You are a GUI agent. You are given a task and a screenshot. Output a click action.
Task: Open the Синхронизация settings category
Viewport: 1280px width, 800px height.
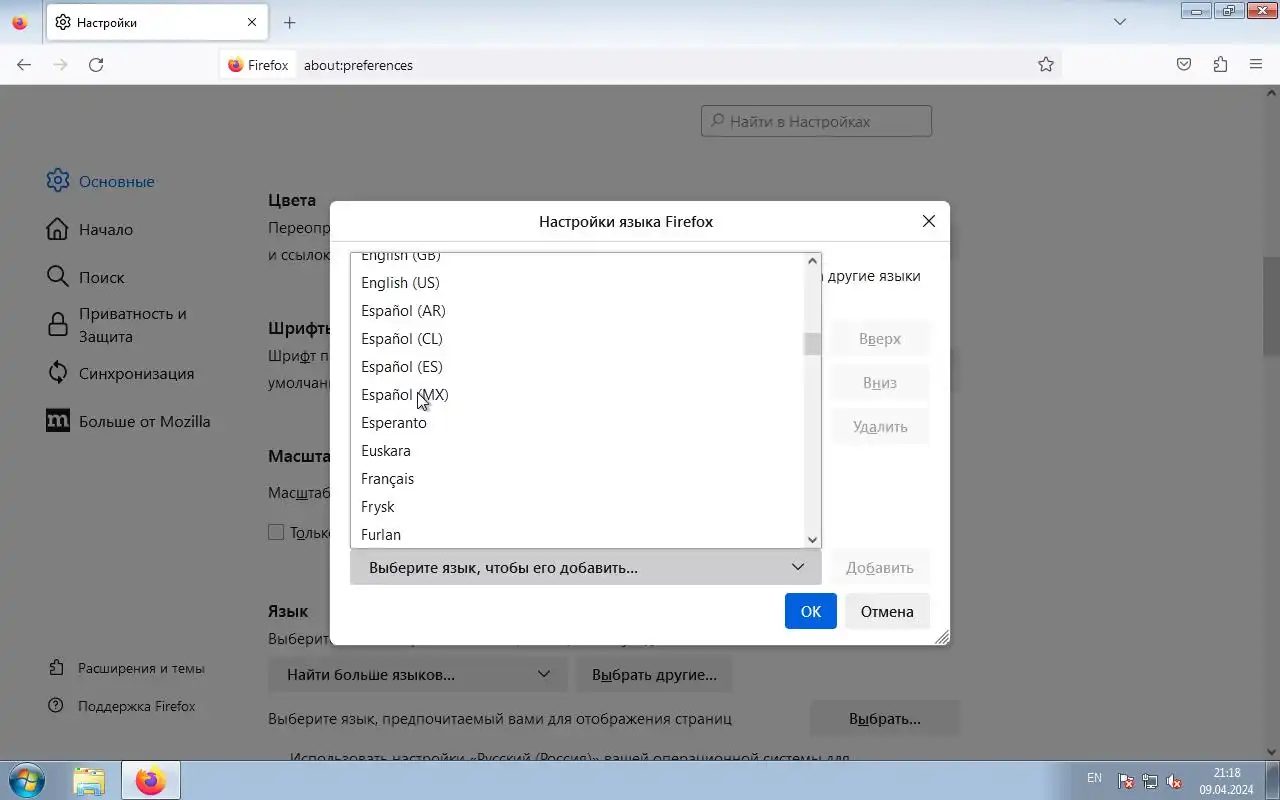(121, 374)
